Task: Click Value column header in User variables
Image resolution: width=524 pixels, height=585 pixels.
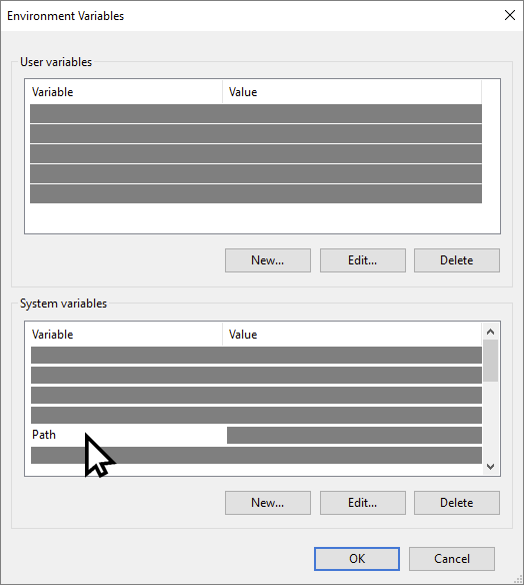Action: pyautogui.click(x=352, y=92)
